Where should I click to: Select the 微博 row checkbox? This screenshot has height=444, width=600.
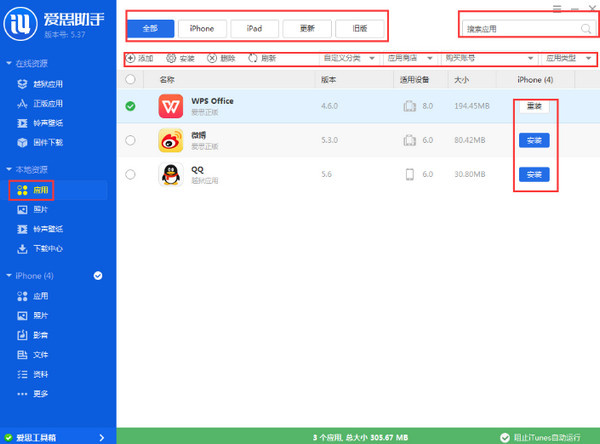tap(130, 141)
